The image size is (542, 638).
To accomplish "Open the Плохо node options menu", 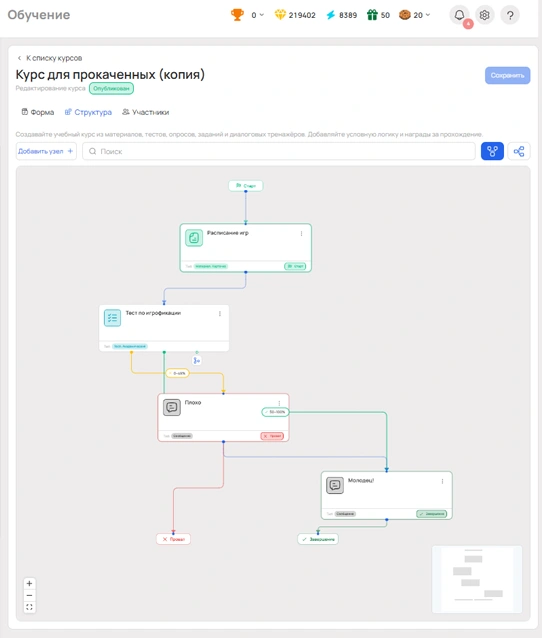I will (x=279, y=403).
